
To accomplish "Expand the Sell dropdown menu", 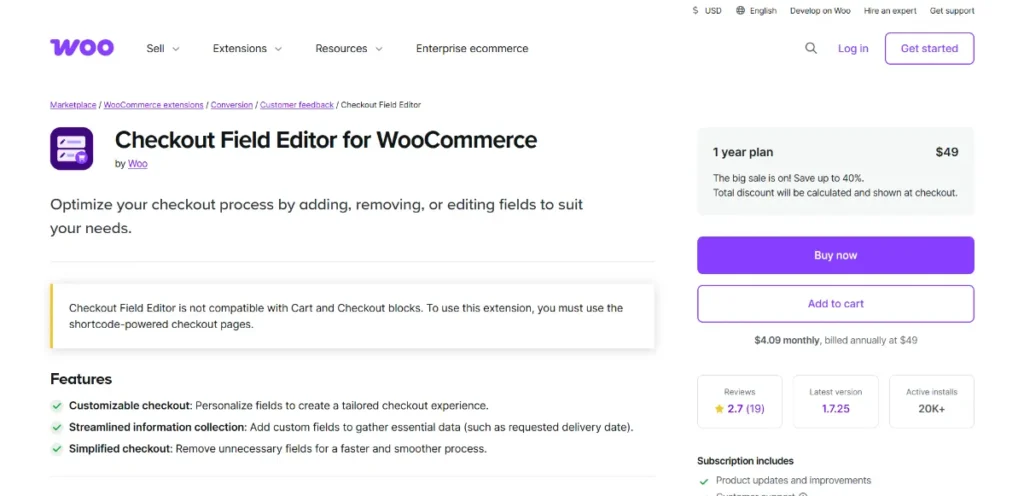I will [x=163, y=48].
